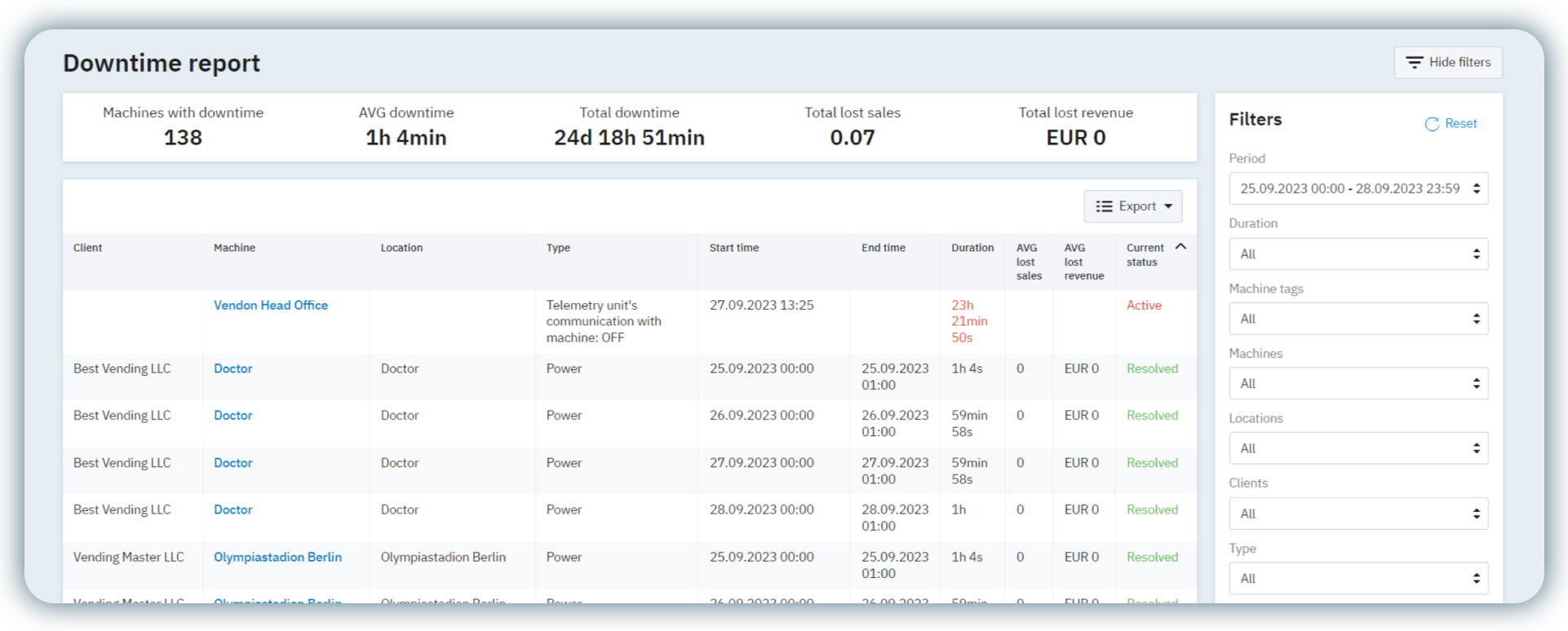Screen dimensions: 1568x631
Task: Expand the Machines filter selector
Action: (x=1358, y=383)
